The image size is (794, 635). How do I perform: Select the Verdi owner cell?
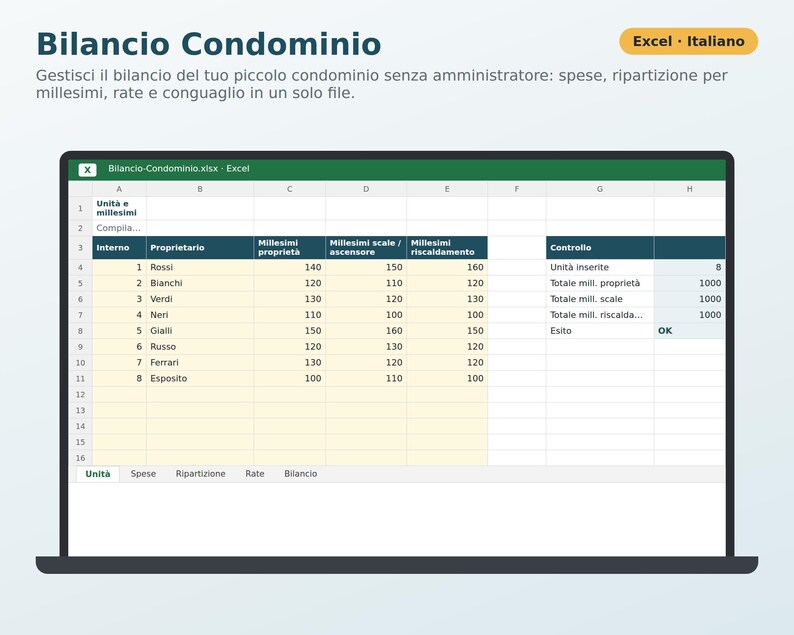click(x=200, y=299)
